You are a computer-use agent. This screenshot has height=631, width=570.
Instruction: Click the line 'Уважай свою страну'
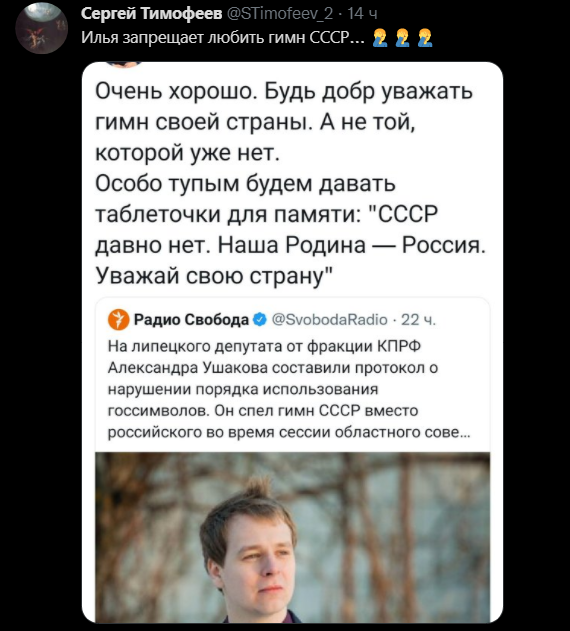[x=214, y=276]
